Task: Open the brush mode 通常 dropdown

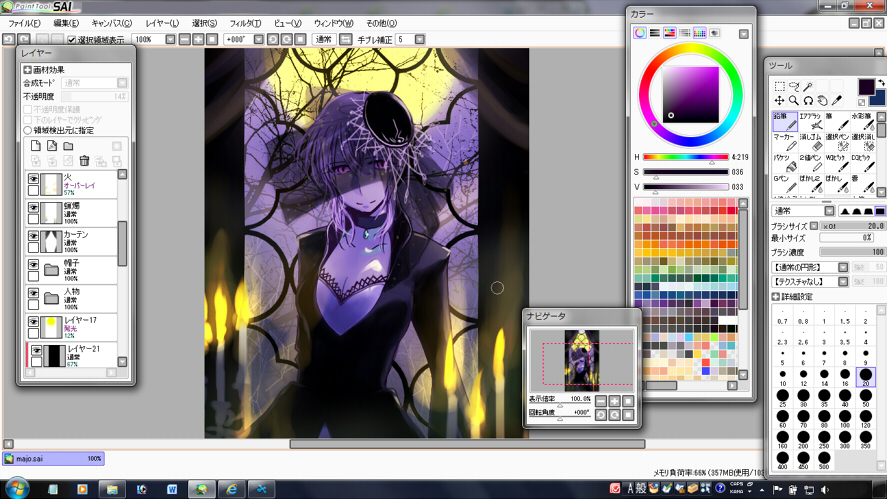Action: pyautogui.click(x=829, y=211)
